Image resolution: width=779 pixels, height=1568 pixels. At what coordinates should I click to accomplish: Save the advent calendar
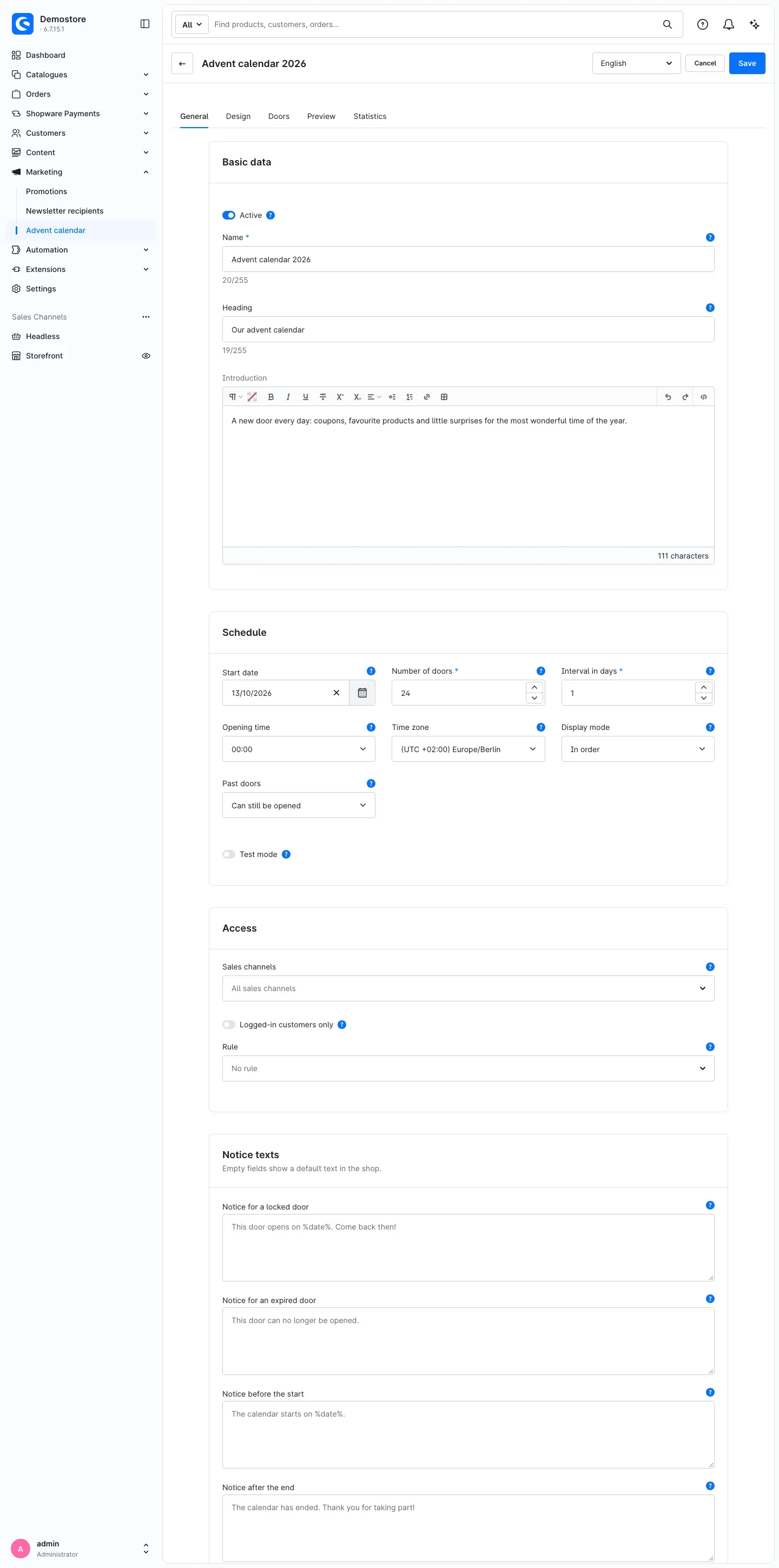click(747, 63)
